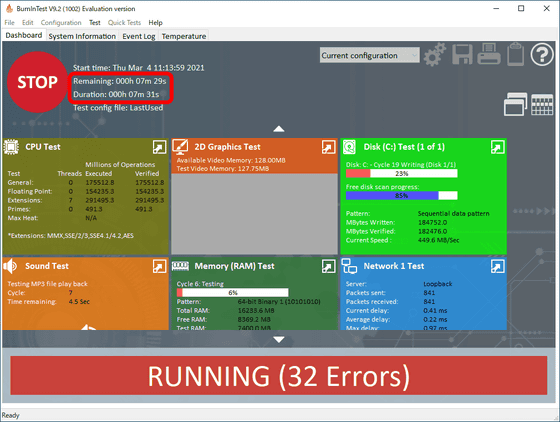Switch to the Event Log tab
This screenshot has height=422, width=560.
(139, 36)
